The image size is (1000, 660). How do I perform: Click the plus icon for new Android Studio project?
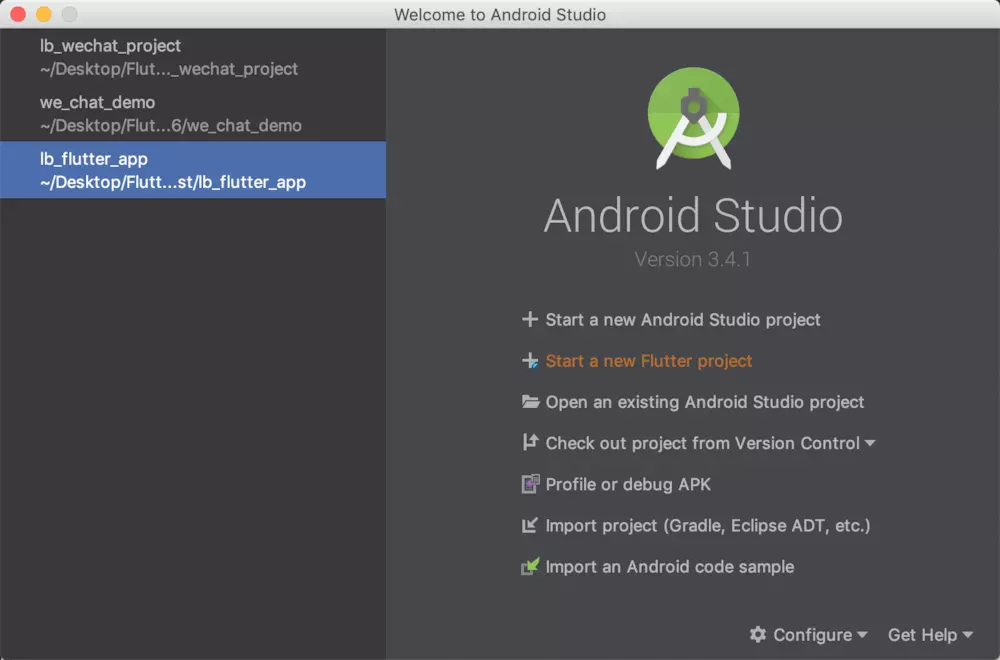pyautogui.click(x=529, y=319)
